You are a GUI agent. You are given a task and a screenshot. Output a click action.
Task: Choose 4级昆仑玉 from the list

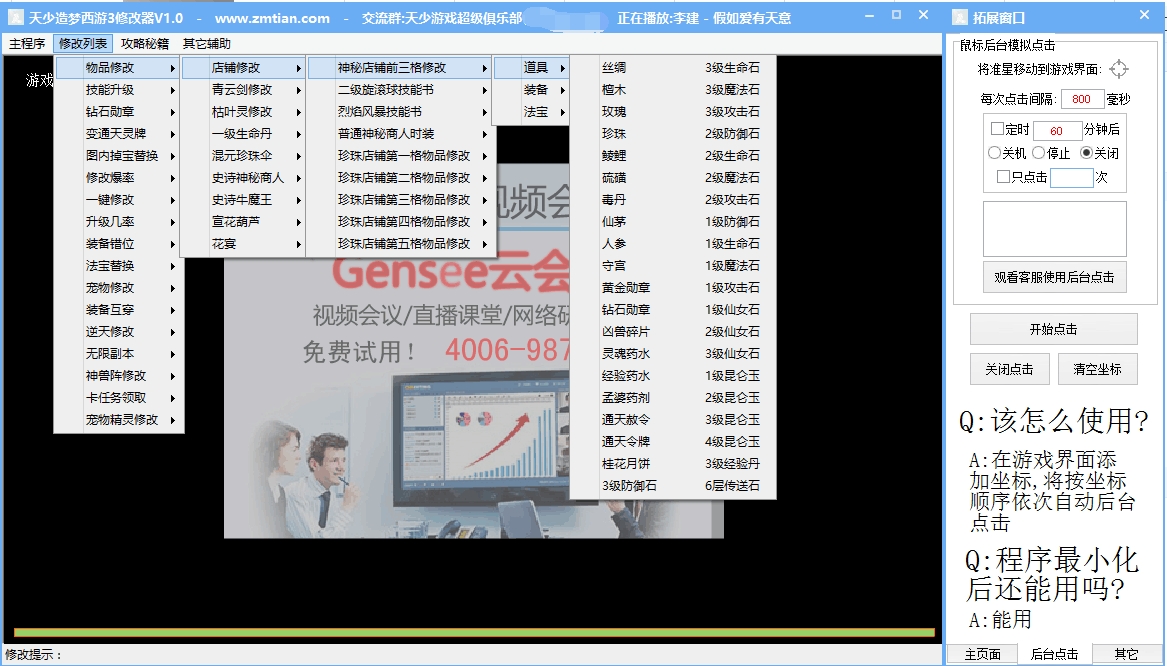[x=732, y=441]
